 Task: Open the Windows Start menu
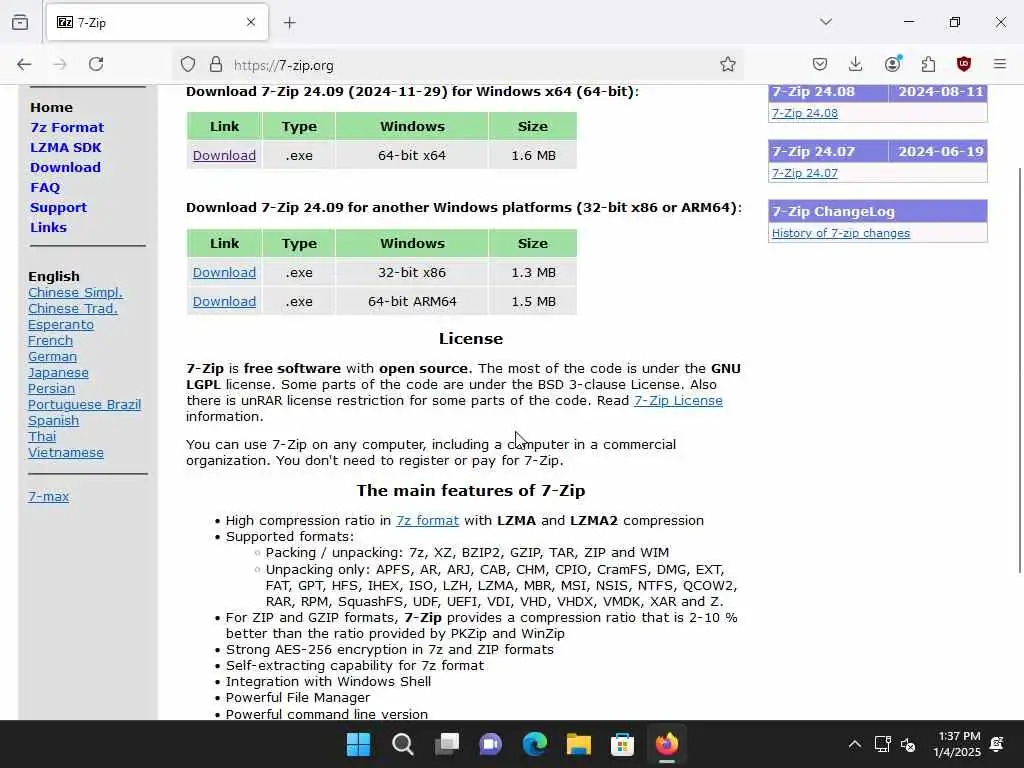[x=358, y=744]
